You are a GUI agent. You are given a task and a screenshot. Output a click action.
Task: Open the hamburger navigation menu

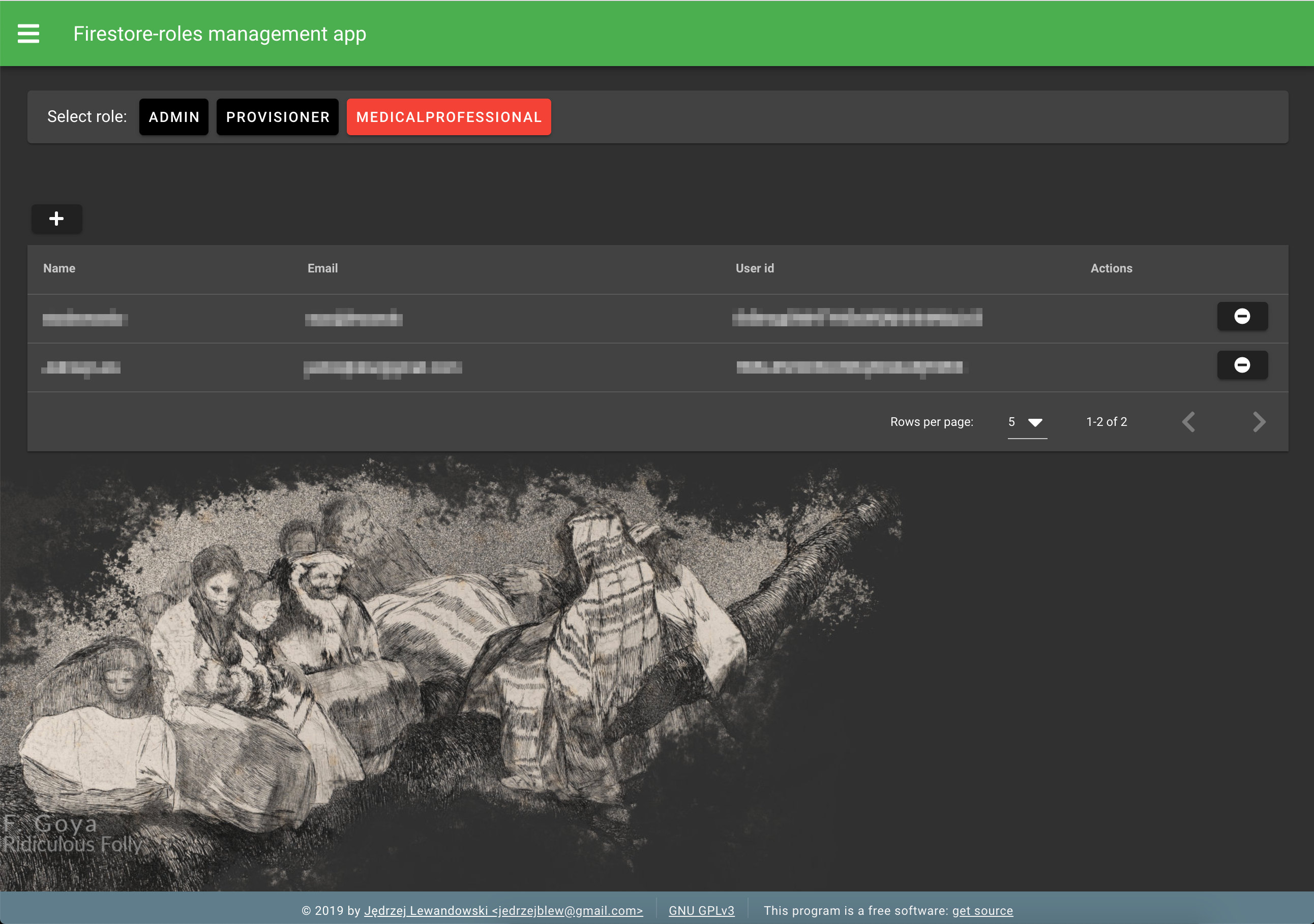pyautogui.click(x=28, y=34)
